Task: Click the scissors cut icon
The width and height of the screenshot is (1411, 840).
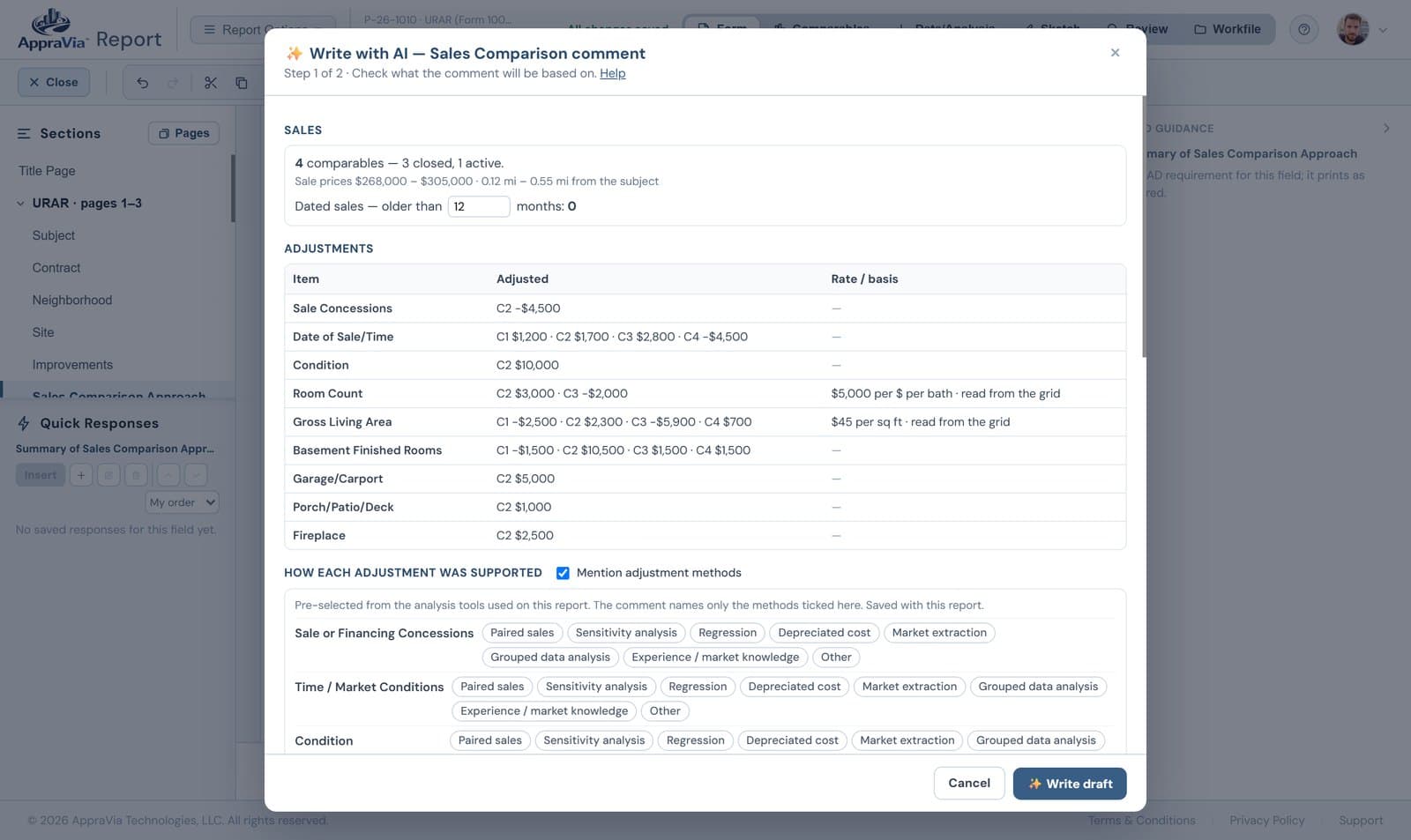Action: tap(210, 83)
